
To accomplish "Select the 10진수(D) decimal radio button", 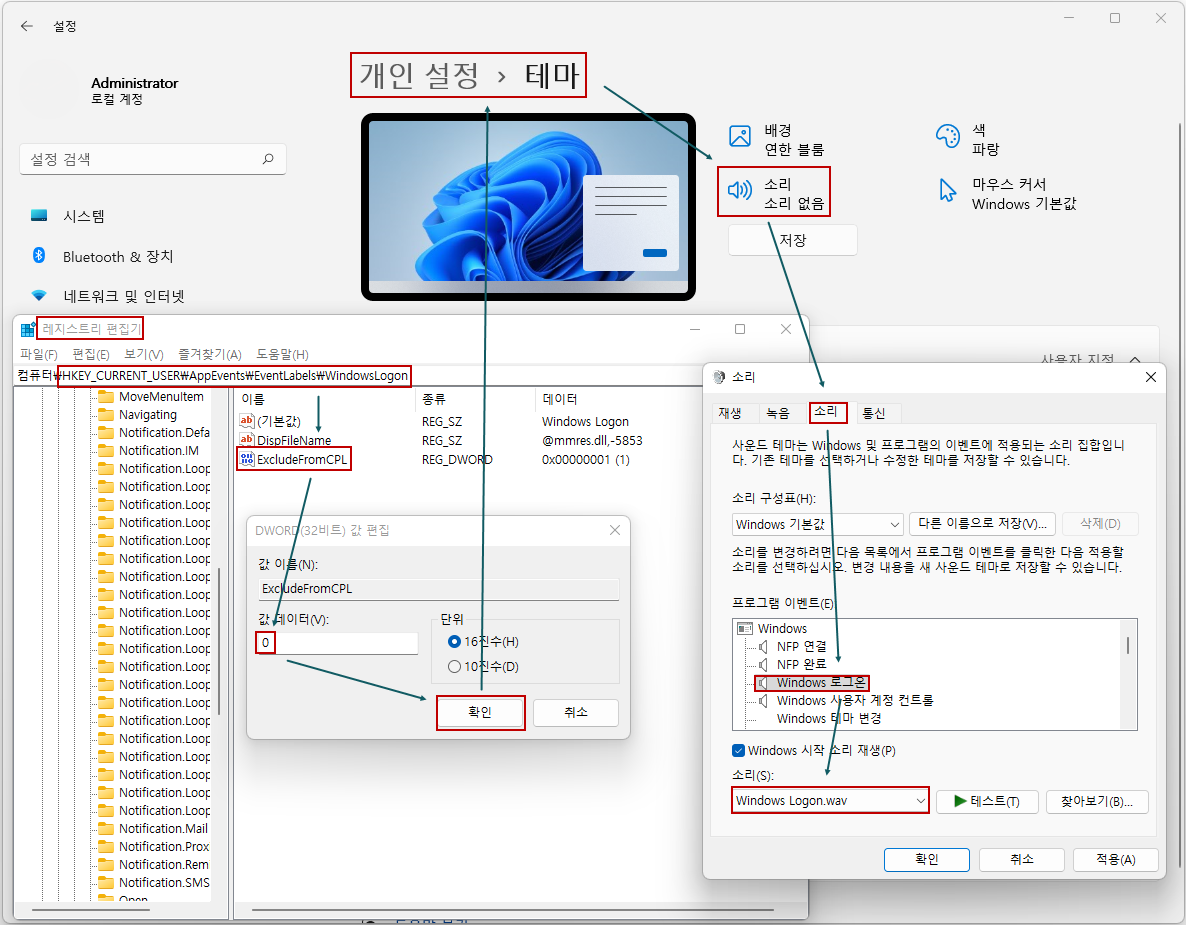I will 455,666.
